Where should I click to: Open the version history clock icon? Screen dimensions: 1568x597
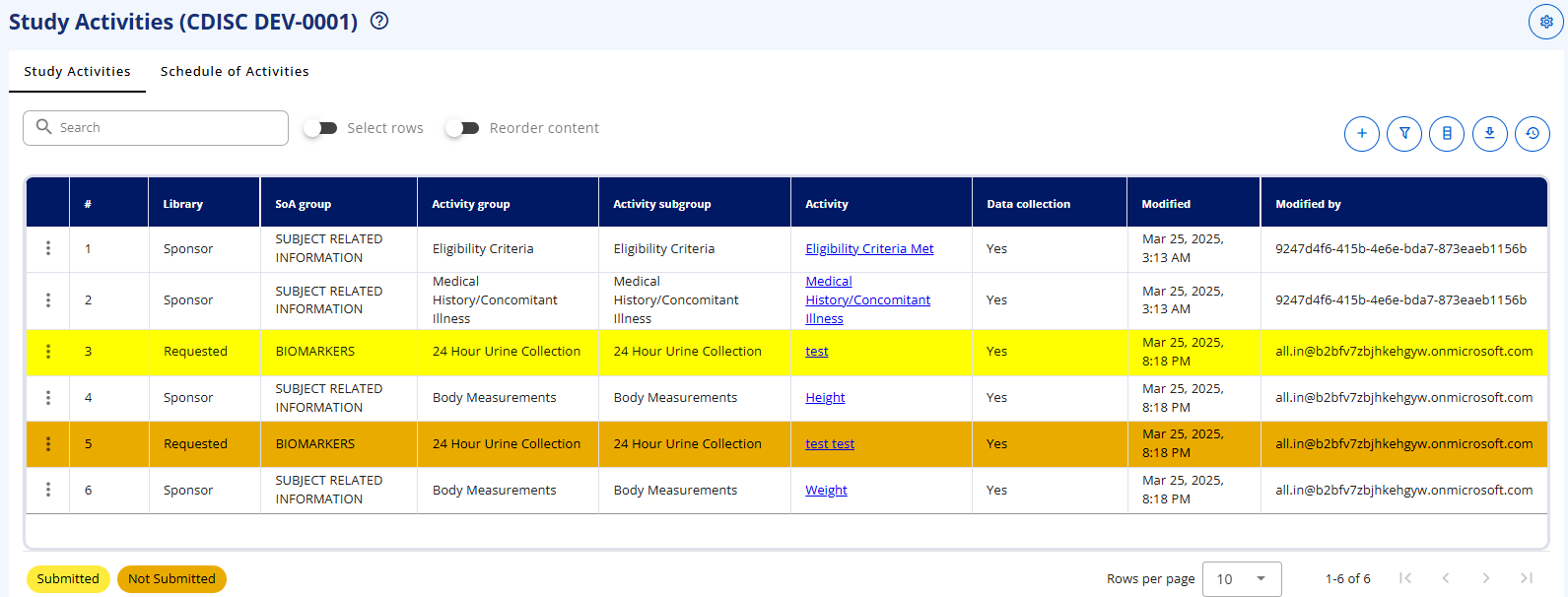click(1533, 133)
